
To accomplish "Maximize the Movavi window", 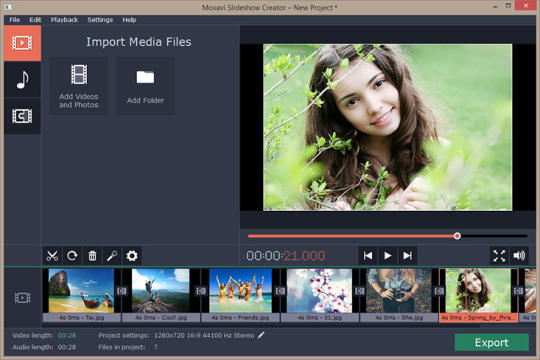I will coord(508,6).
